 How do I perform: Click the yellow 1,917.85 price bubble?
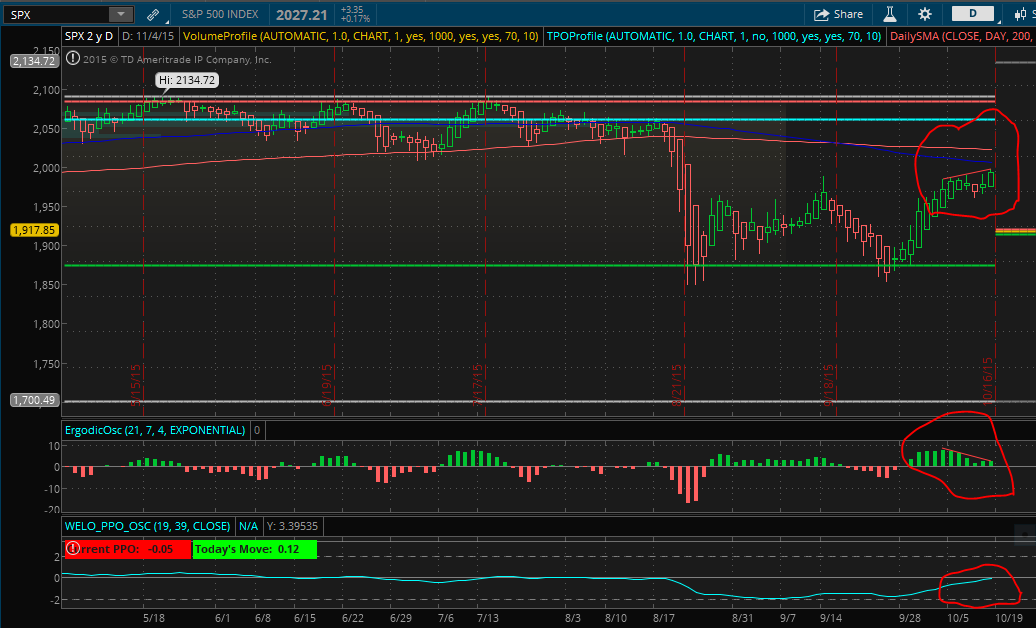[x=34, y=230]
